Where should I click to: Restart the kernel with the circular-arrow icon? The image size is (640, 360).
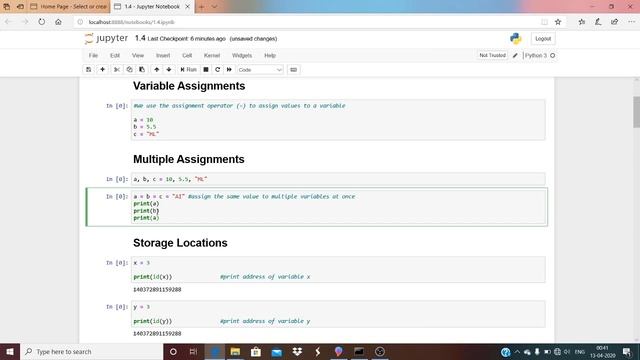[x=218, y=70]
